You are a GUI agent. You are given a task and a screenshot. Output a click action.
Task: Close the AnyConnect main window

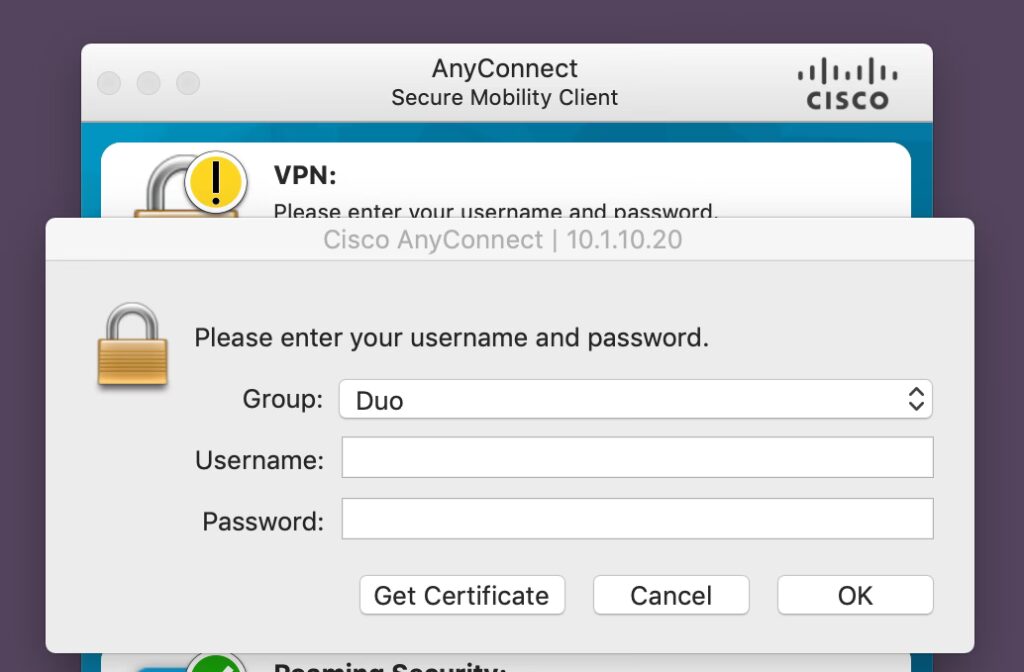tap(109, 84)
